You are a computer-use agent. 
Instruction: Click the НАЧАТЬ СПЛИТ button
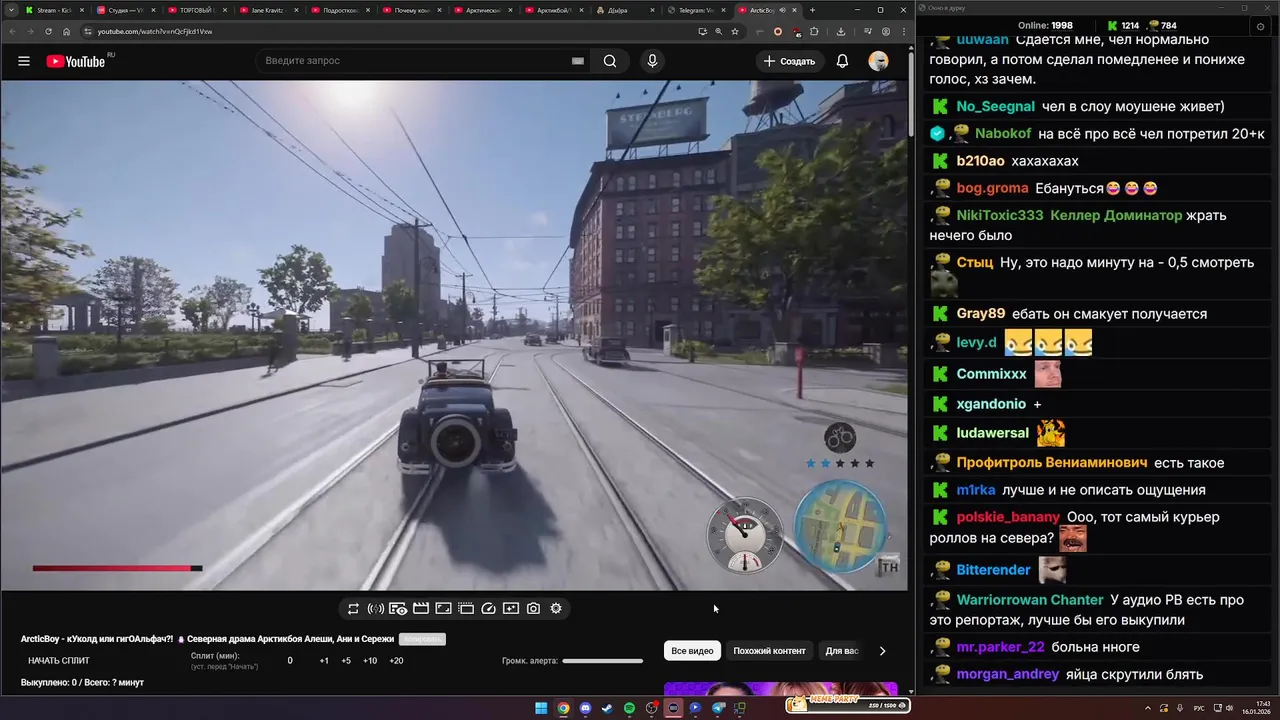coord(59,661)
